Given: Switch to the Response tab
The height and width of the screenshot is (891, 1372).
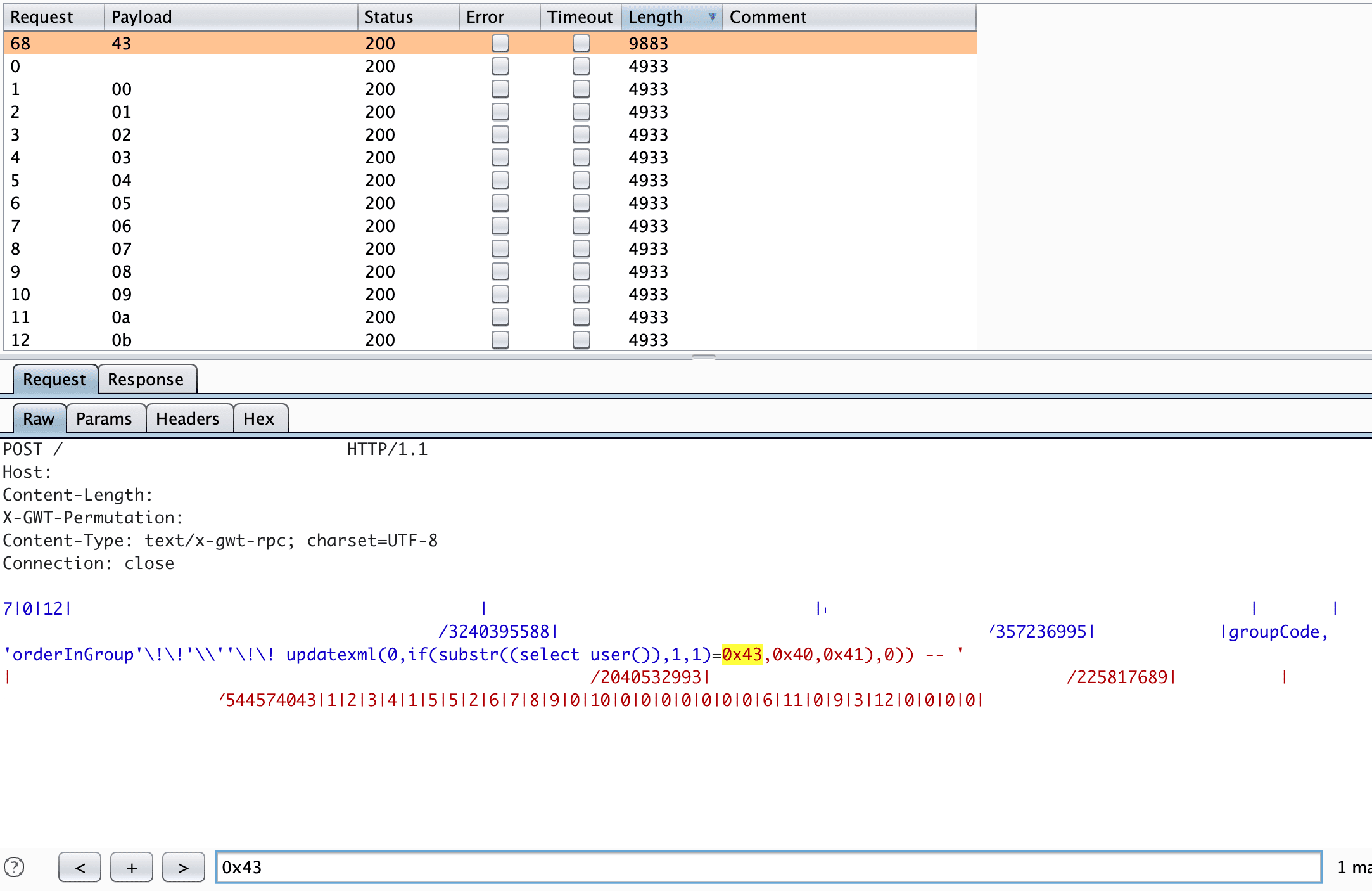Looking at the screenshot, I should pos(146,379).
